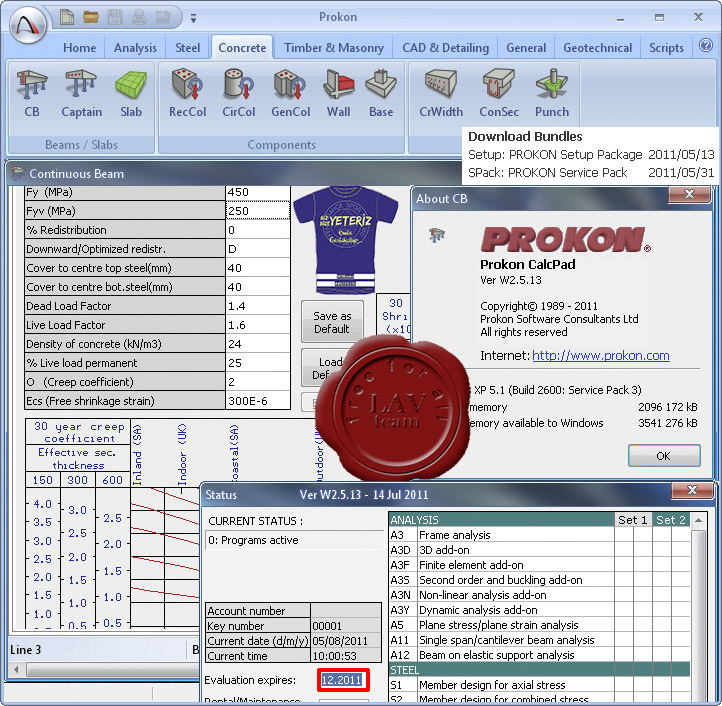Click the Set 1 column header
The width and height of the screenshot is (722, 706).
click(633, 520)
